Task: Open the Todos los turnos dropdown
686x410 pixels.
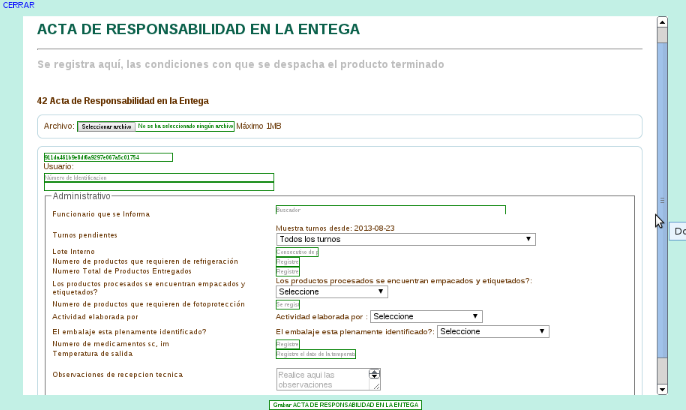Action: [x=405, y=239]
